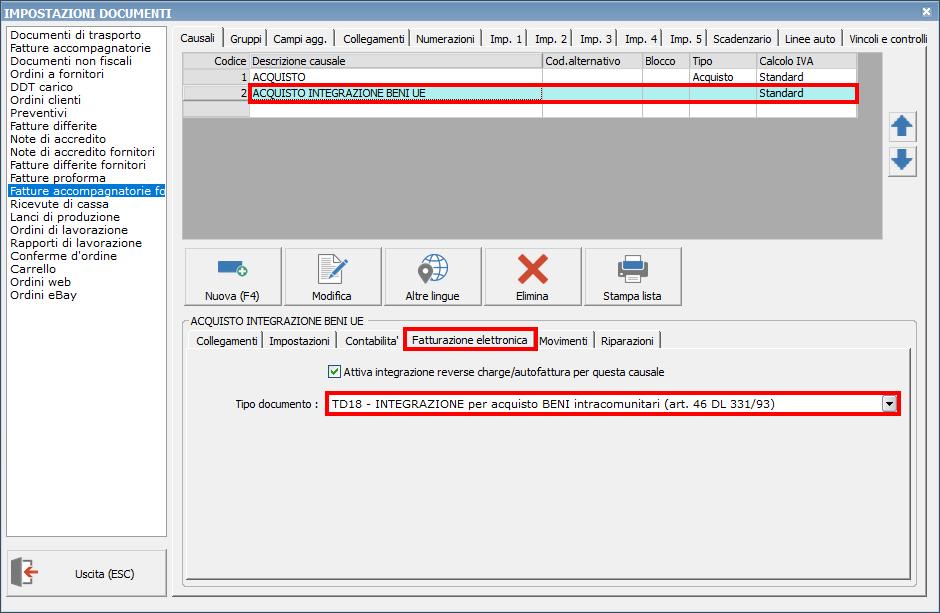Close the Impostazioni Documenti window
Image resolution: width=940 pixels, height=613 pixels.
click(926, 11)
